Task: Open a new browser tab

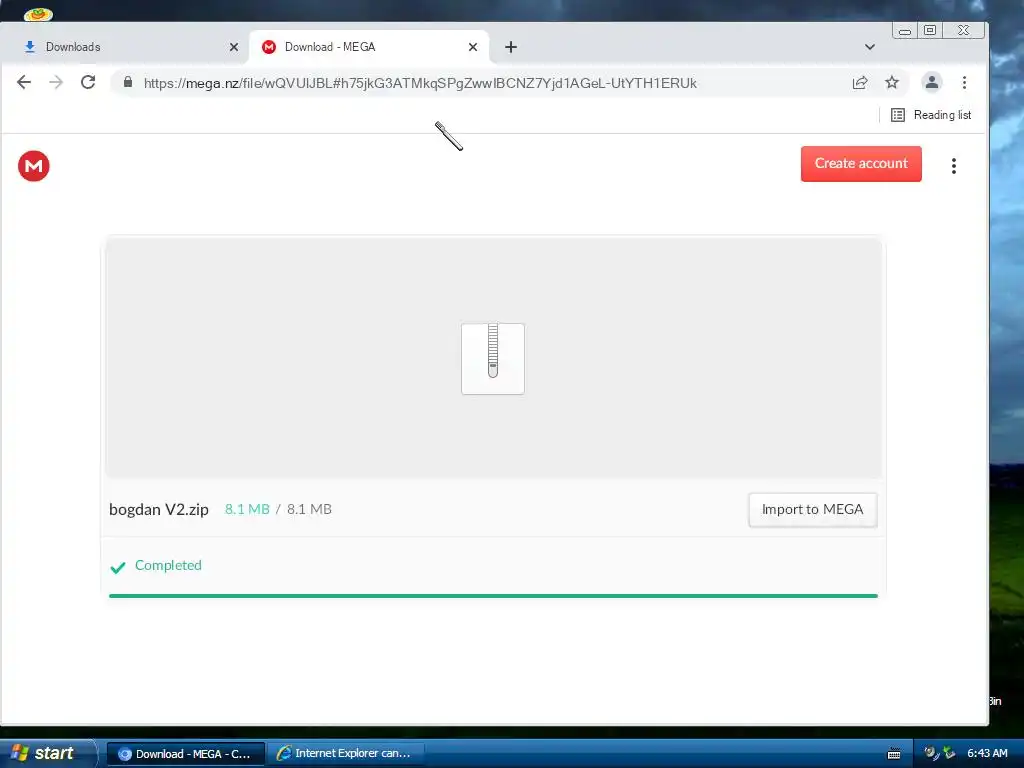Action: (511, 47)
